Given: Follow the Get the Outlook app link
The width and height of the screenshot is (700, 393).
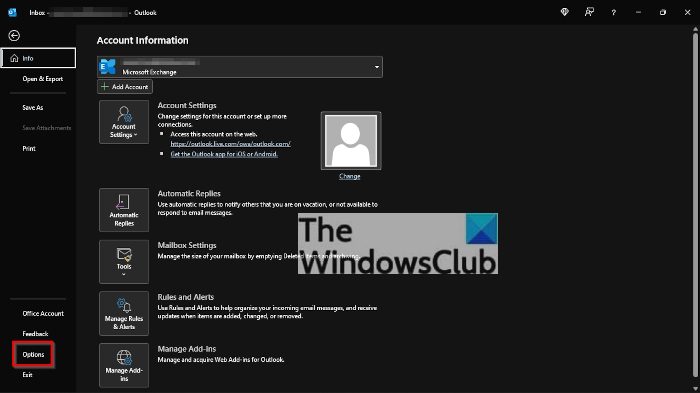Looking at the screenshot, I should pos(224,154).
